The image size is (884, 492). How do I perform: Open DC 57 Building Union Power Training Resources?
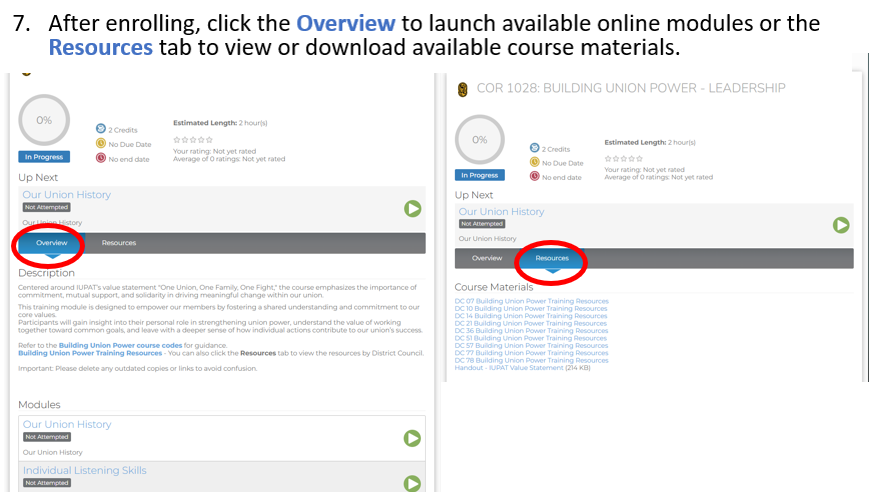pyautogui.click(x=531, y=345)
